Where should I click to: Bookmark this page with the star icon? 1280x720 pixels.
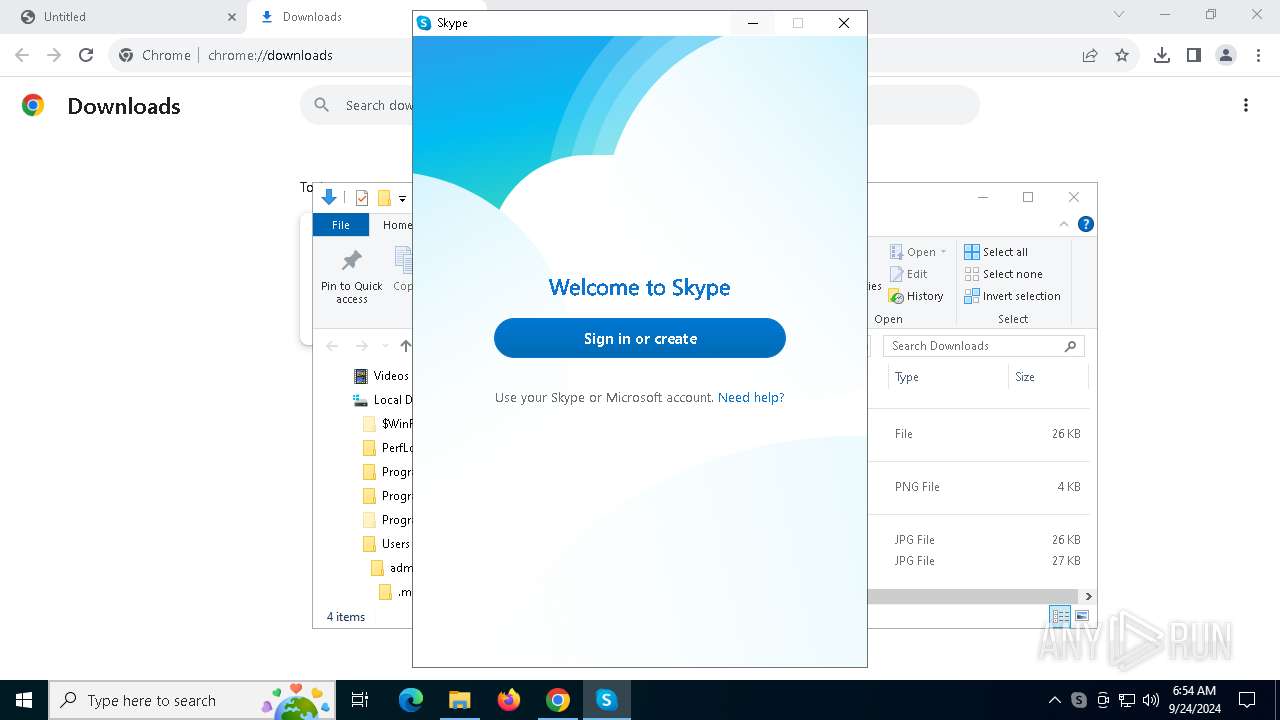[1122, 55]
